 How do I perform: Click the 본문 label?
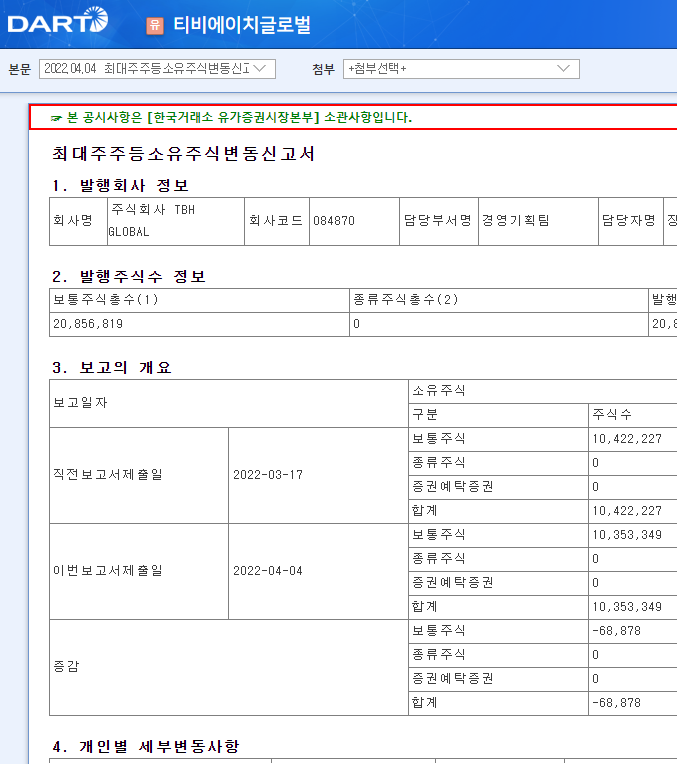pos(19,69)
